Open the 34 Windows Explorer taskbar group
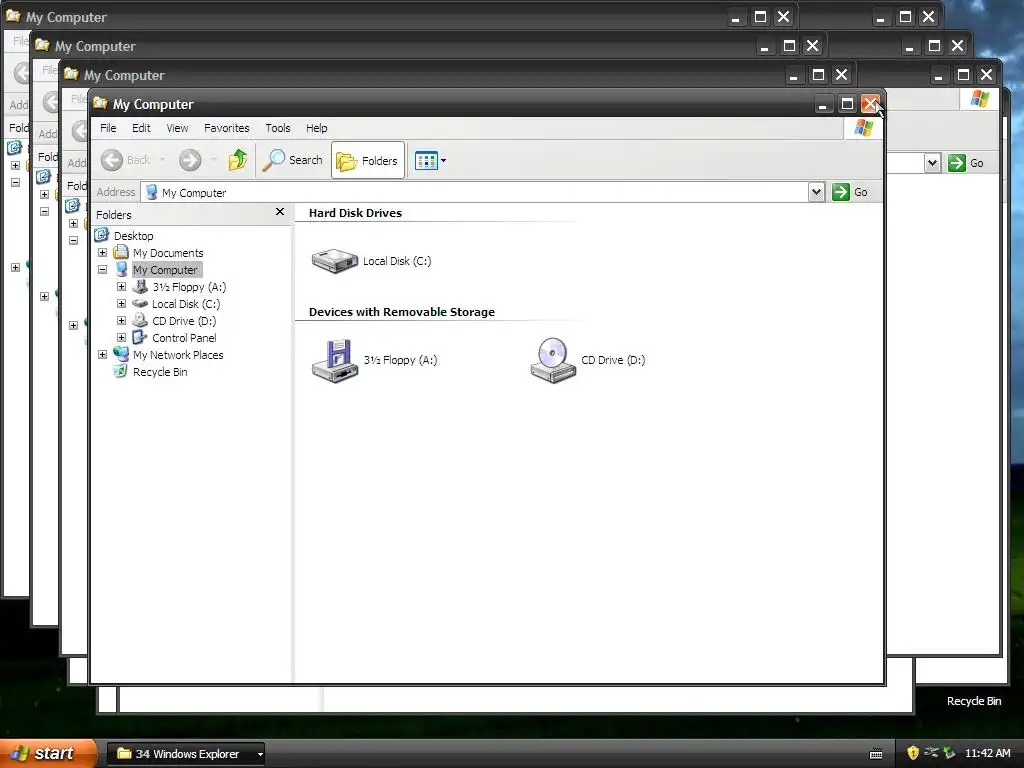The height and width of the screenshot is (768, 1024). [186, 754]
